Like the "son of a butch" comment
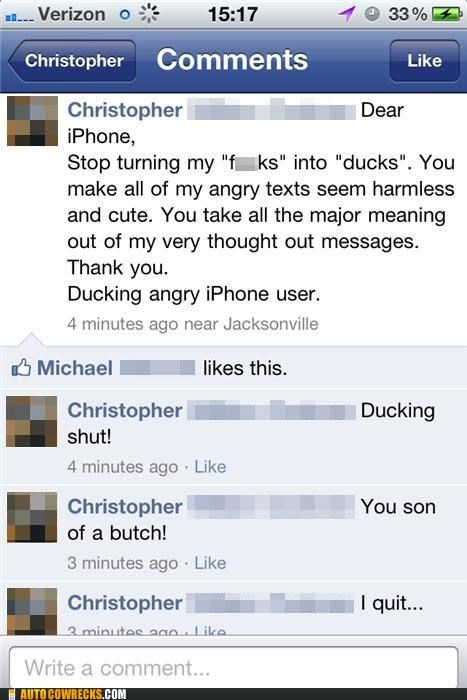 pos(210,563)
